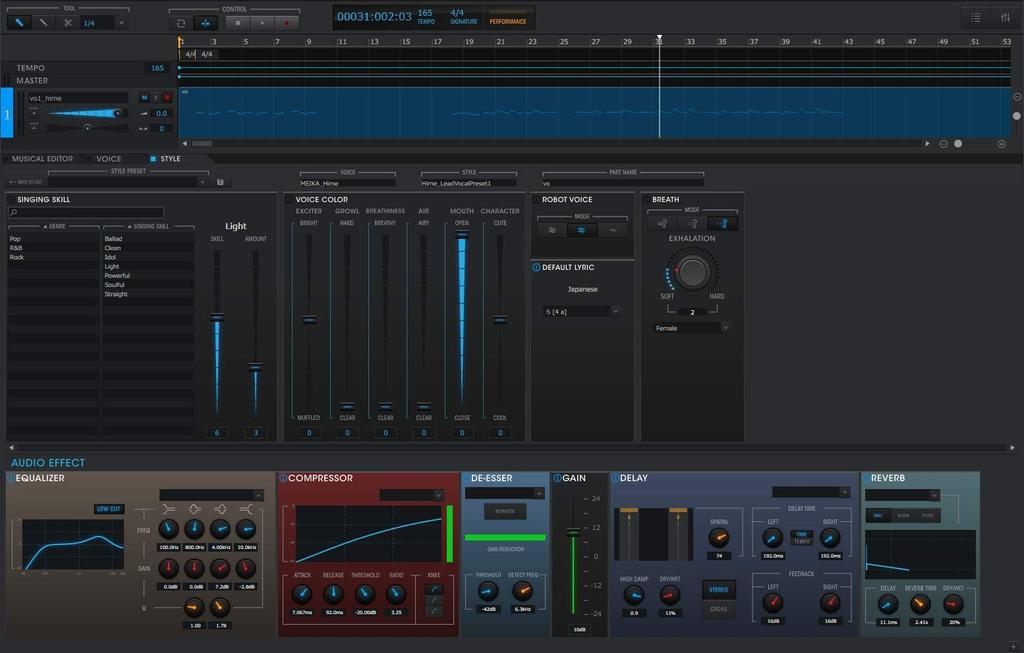The height and width of the screenshot is (653, 1024).
Task: Click the De-Esser Monitor button
Action: (505, 511)
